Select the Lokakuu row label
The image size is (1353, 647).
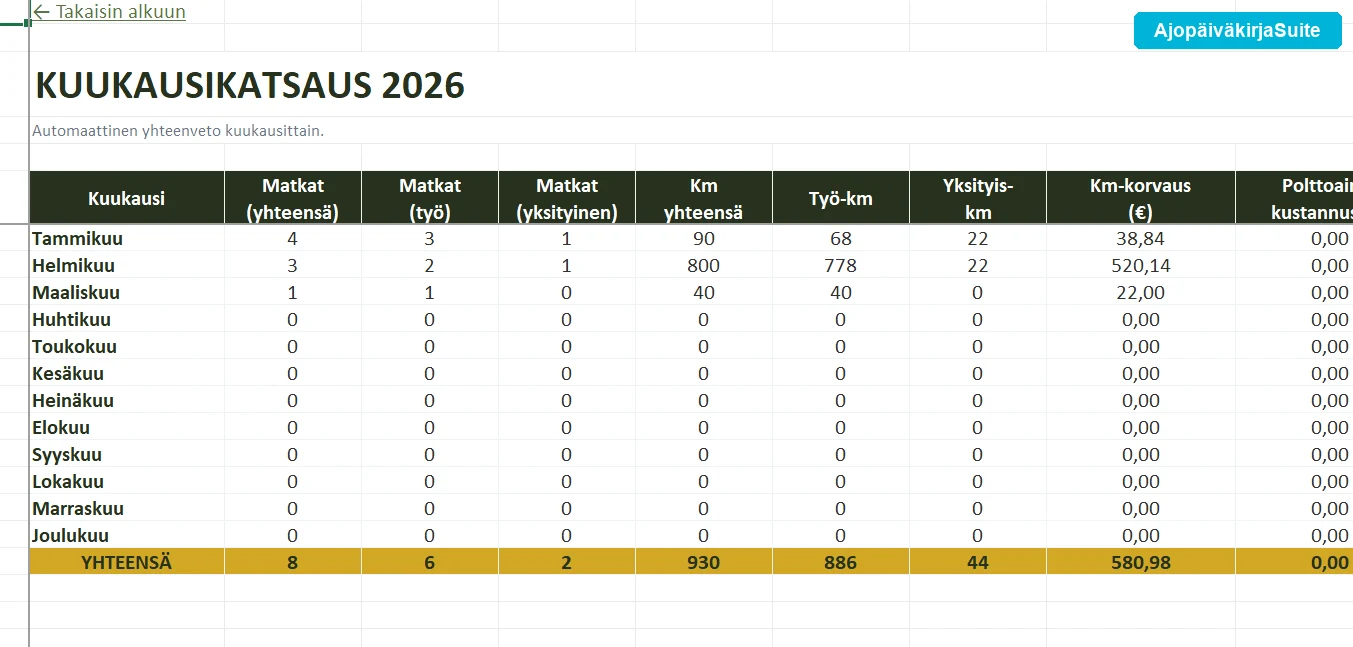point(68,482)
